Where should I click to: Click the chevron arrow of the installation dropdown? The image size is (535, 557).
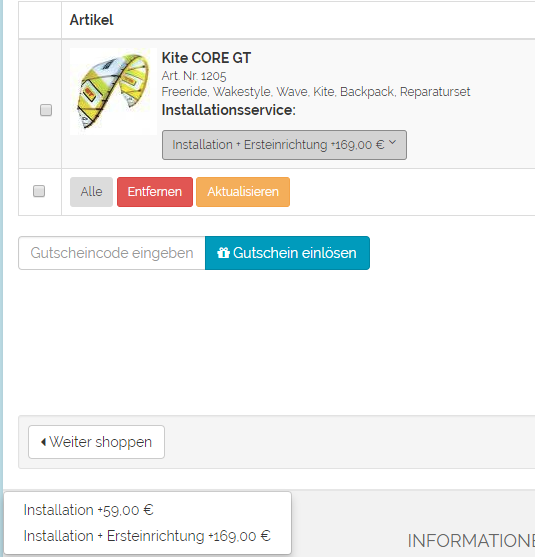click(392, 142)
